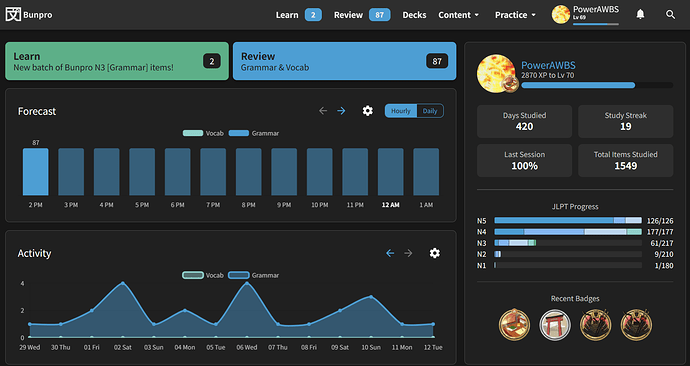This screenshot has width=690, height=366.
Task: Go to next Forecast period arrow
Action: [x=341, y=111]
